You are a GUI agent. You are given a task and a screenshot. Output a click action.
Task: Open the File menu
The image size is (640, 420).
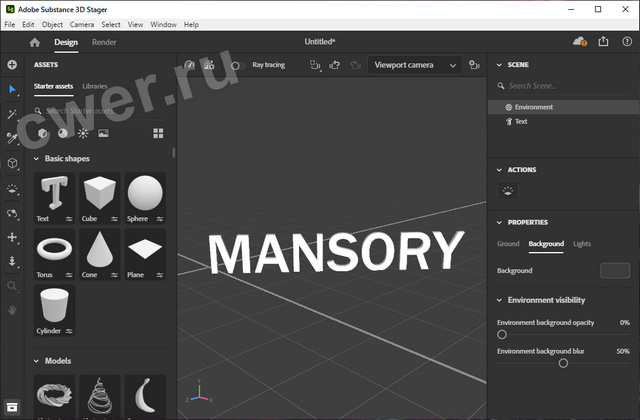10,24
